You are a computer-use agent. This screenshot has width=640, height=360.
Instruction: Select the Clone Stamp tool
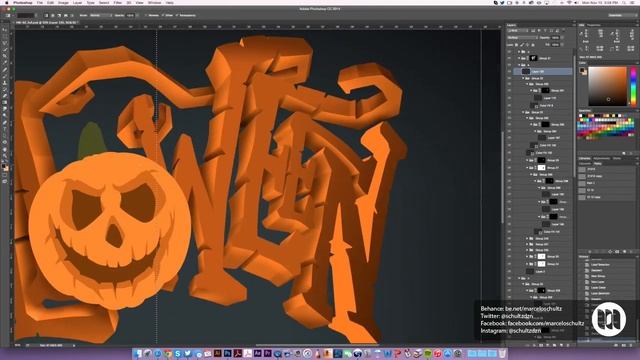coord(5,83)
